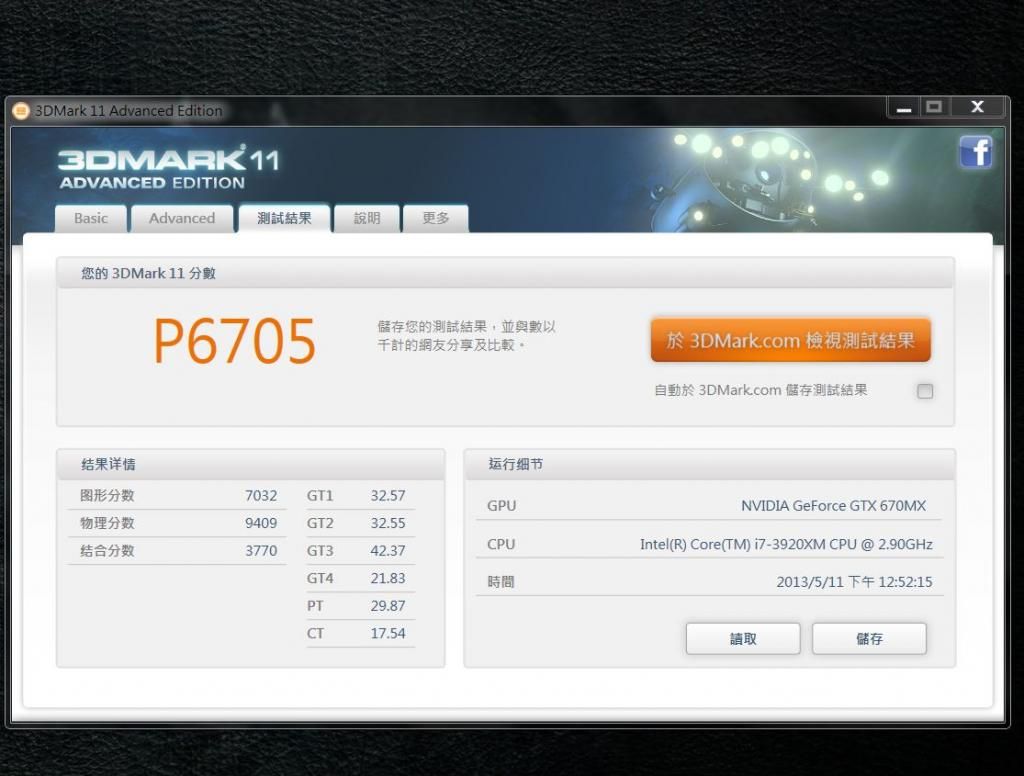Viewport: 1024px width, 776px height.
Task: Minimize the 3DMark 11 window
Action: pyautogui.click(x=904, y=108)
